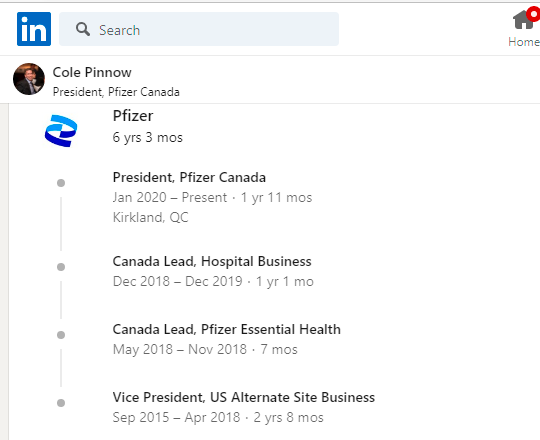The image size is (540, 440).
Task: Select Vice President, US Alternate Site Business
Action: pyautogui.click(x=243, y=397)
